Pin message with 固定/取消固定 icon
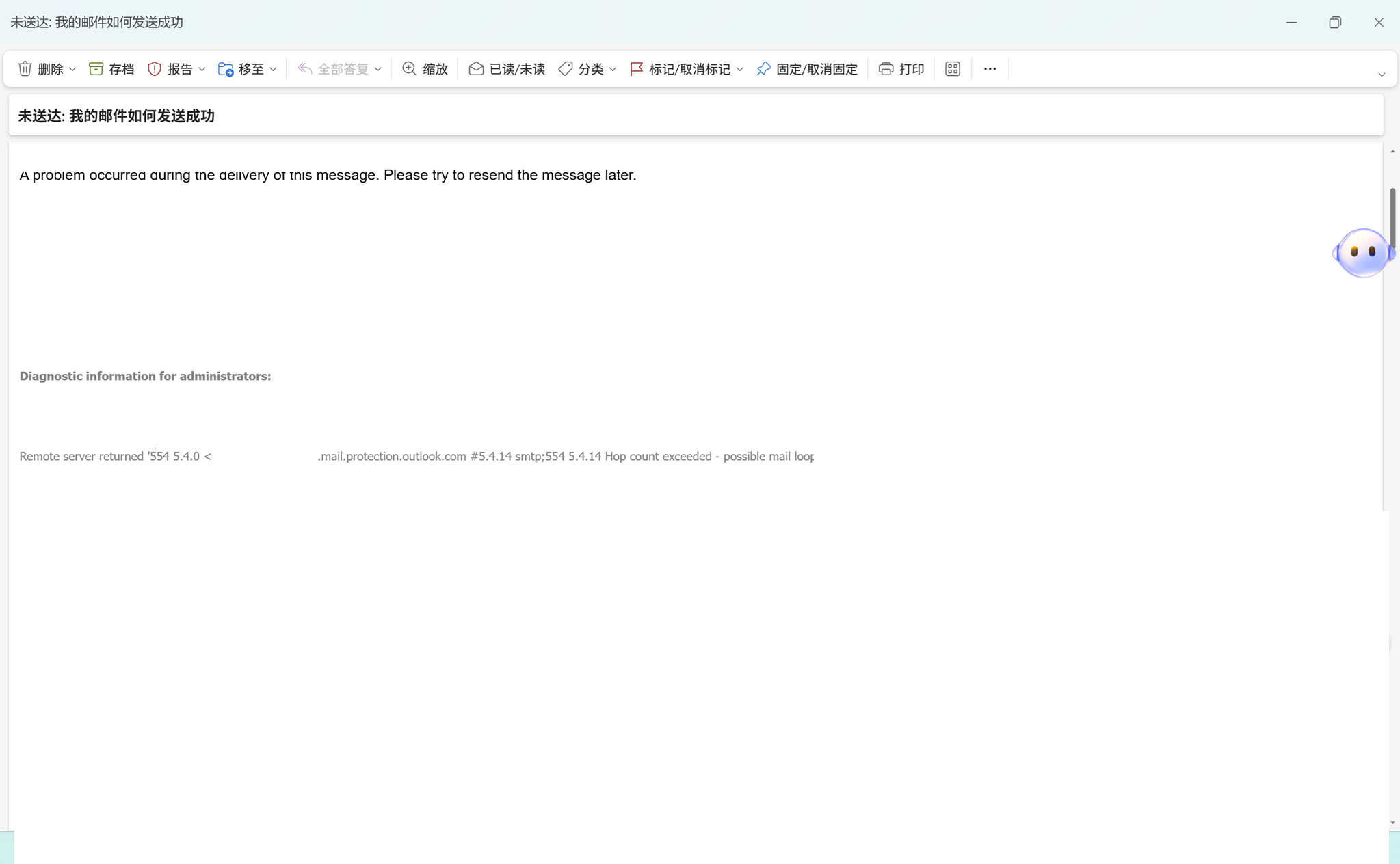 point(763,69)
